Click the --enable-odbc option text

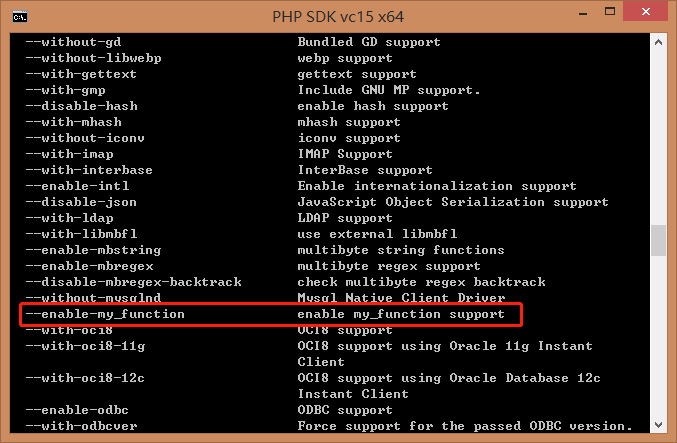coord(77,410)
